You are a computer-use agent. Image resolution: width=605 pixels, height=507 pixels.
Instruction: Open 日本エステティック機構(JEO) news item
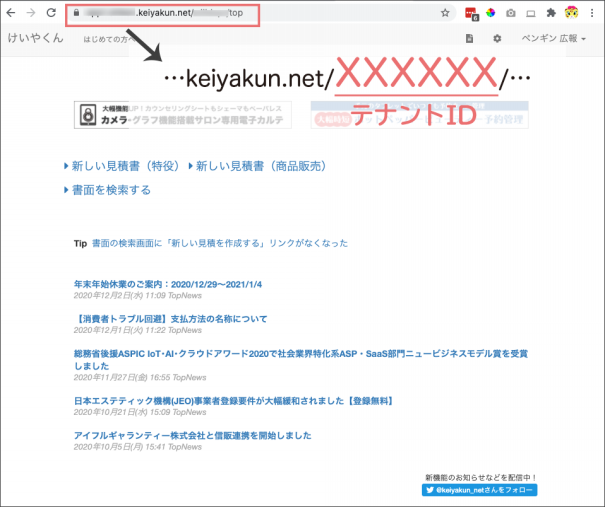[235, 401]
